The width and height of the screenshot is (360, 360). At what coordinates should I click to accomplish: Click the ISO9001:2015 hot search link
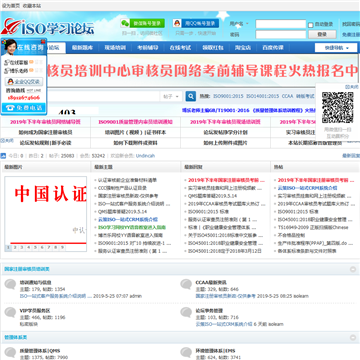(x=228, y=96)
